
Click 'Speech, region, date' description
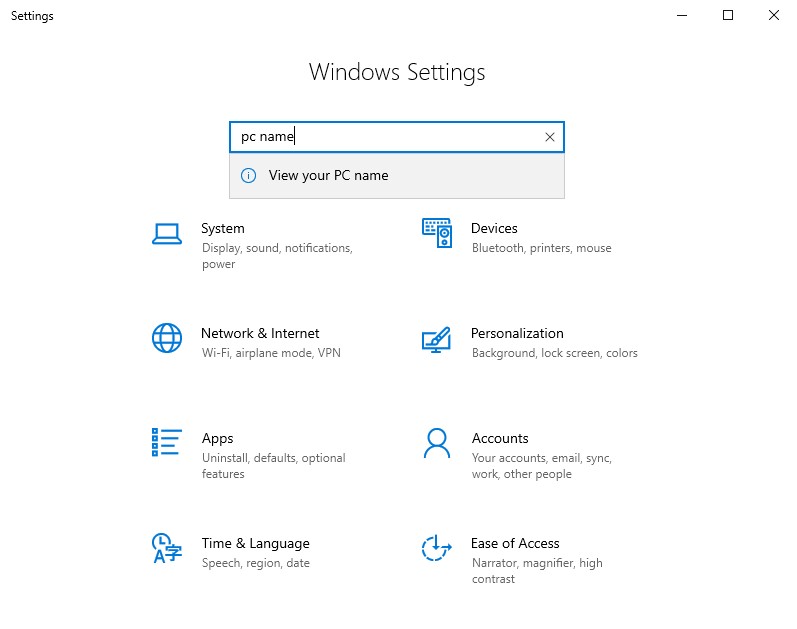click(256, 563)
